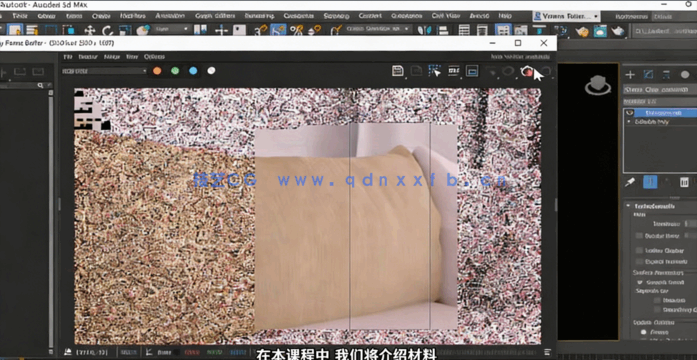Expand the second modifier stack entry
Viewport: 697px width, 360px height.
point(629,121)
